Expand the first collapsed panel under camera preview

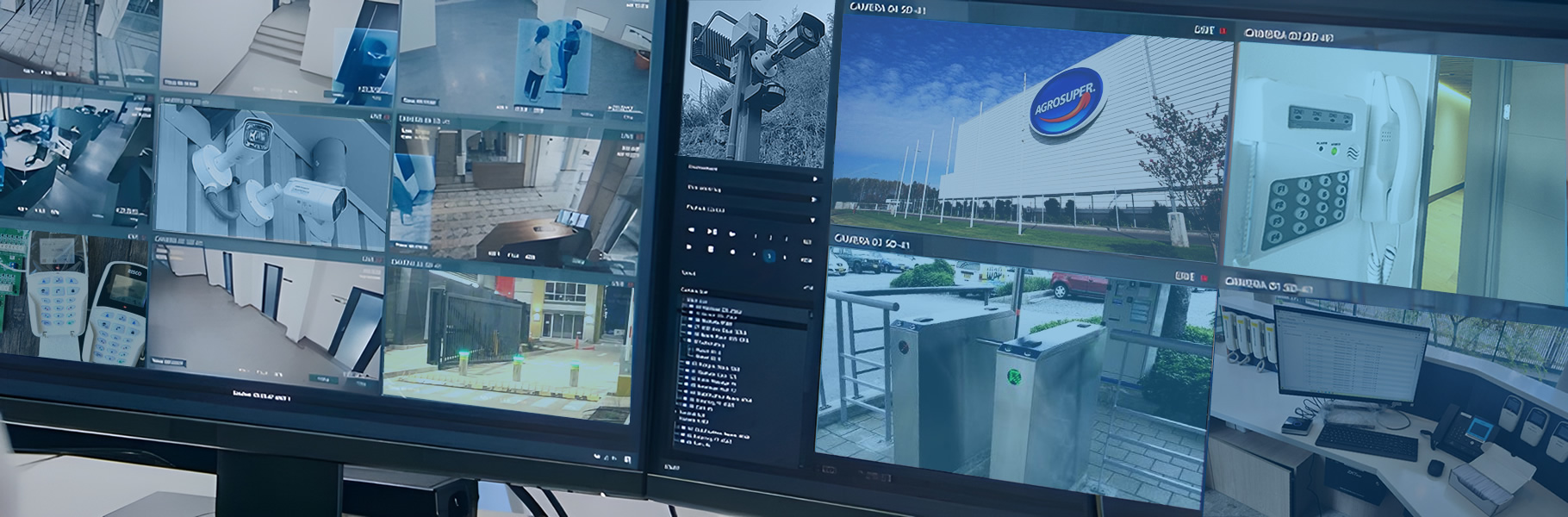click(x=815, y=179)
